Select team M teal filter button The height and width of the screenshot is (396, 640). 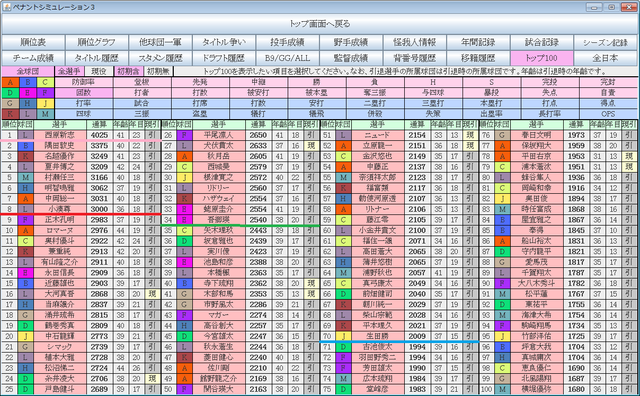click(45, 114)
